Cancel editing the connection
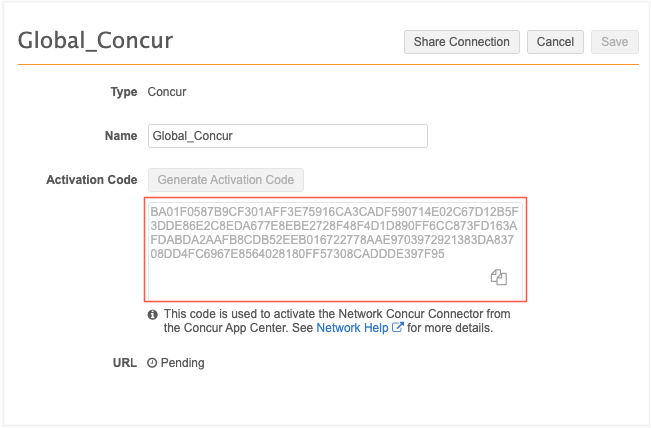The image size is (651, 428). coord(555,42)
